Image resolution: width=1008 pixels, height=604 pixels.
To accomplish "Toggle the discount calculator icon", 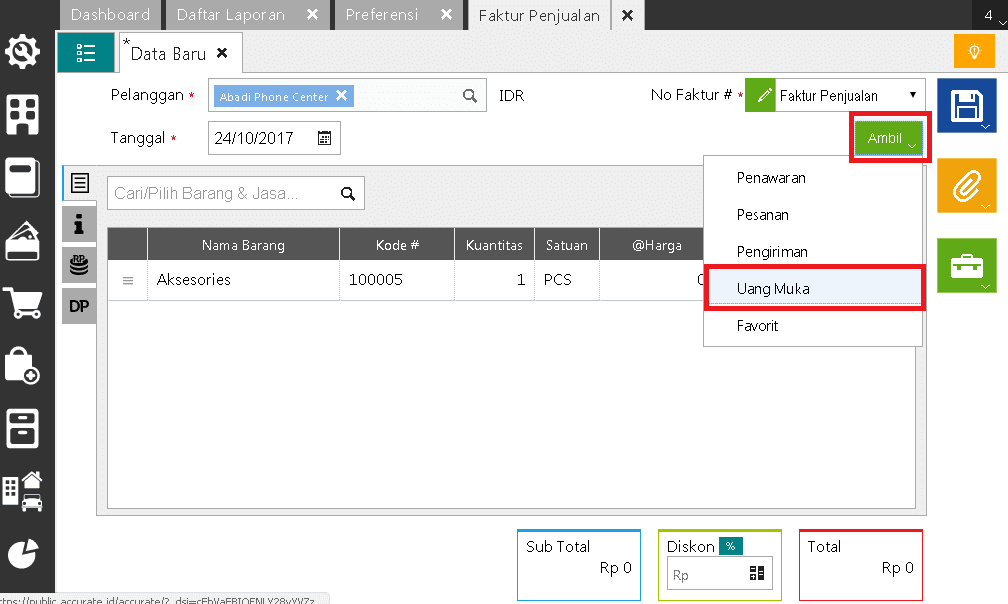I will pos(757,574).
